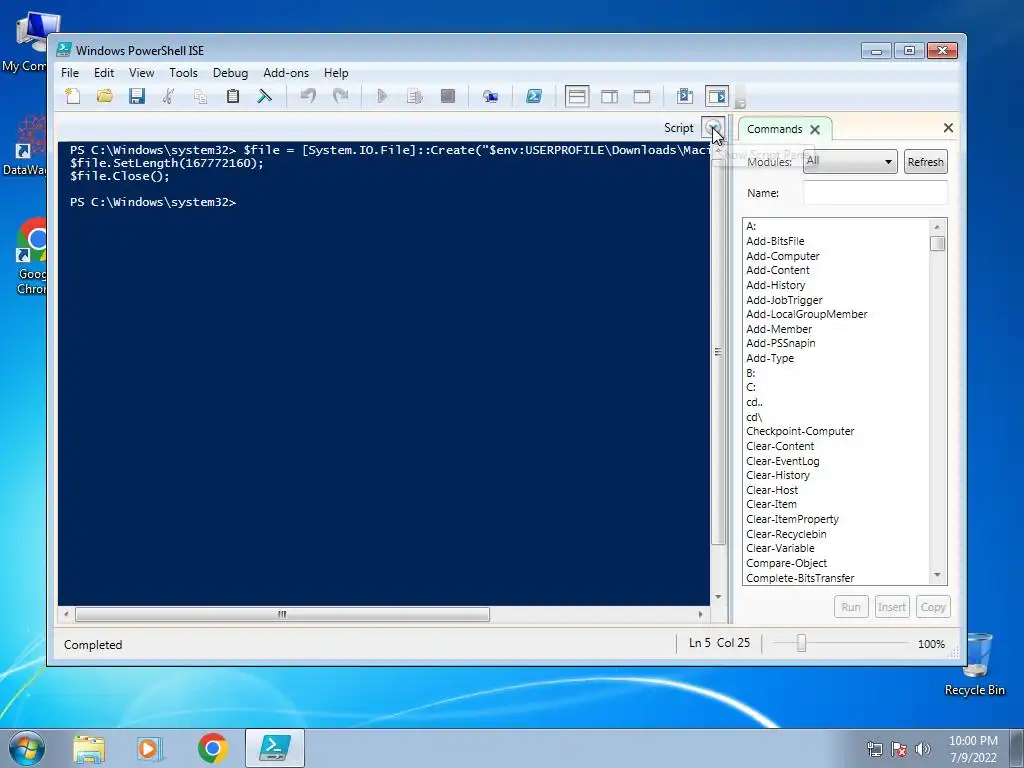The width and height of the screenshot is (1024, 768).
Task: Select Add-Member command
Action: point(779,329)
